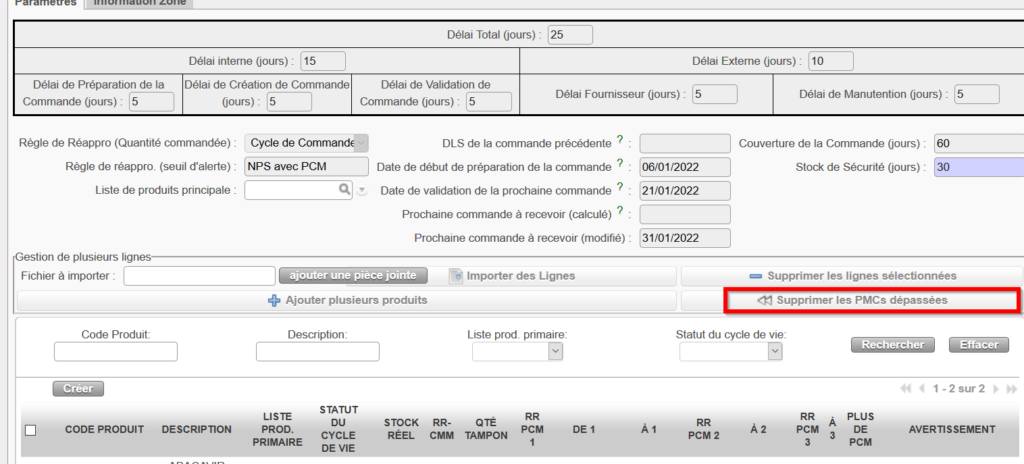Click the Délai Externe (jours) field
This screenshot has width=1024, height=464.
(831, 61)
